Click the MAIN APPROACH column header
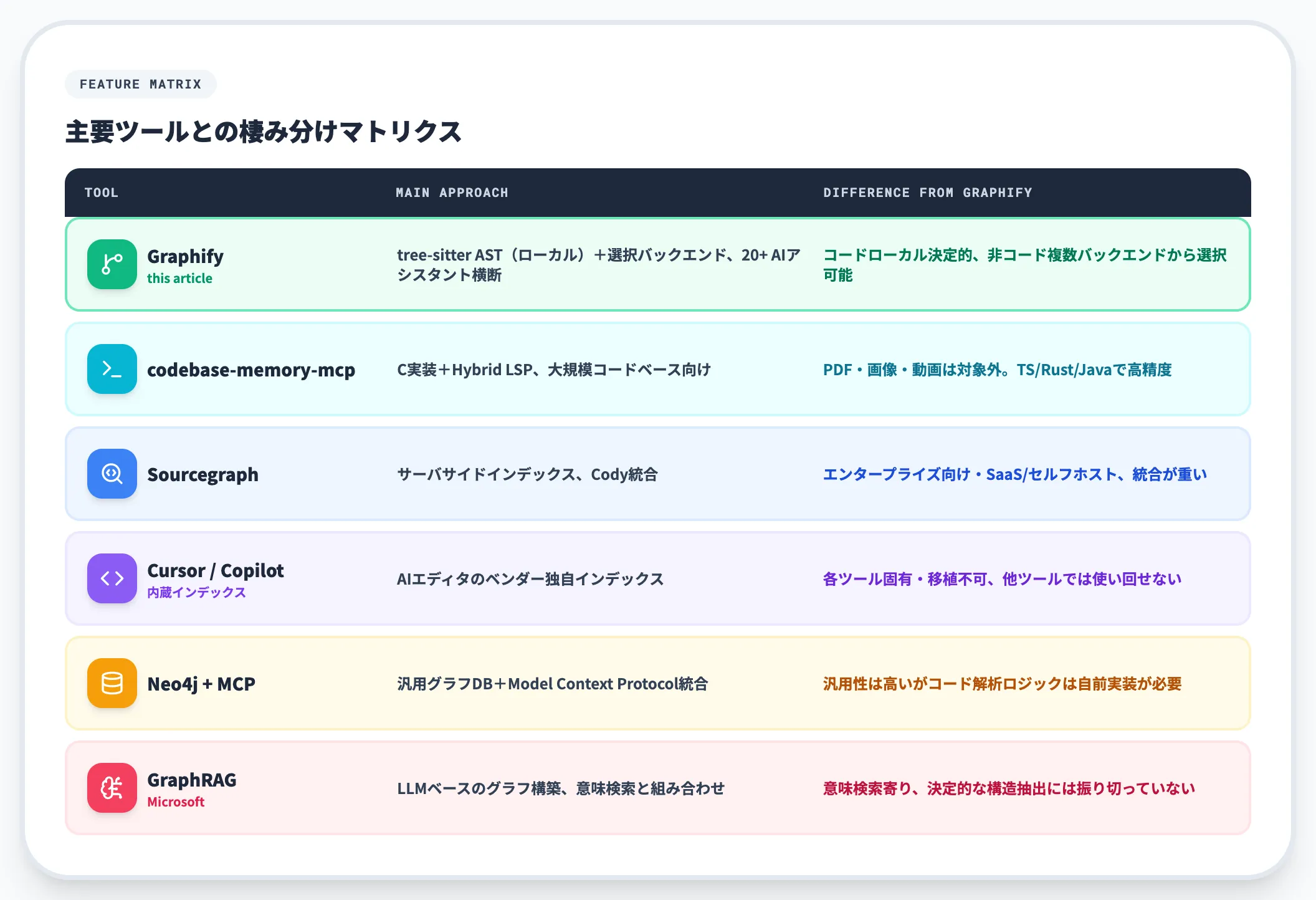The image size is (1316, 900). pos(452,193)
